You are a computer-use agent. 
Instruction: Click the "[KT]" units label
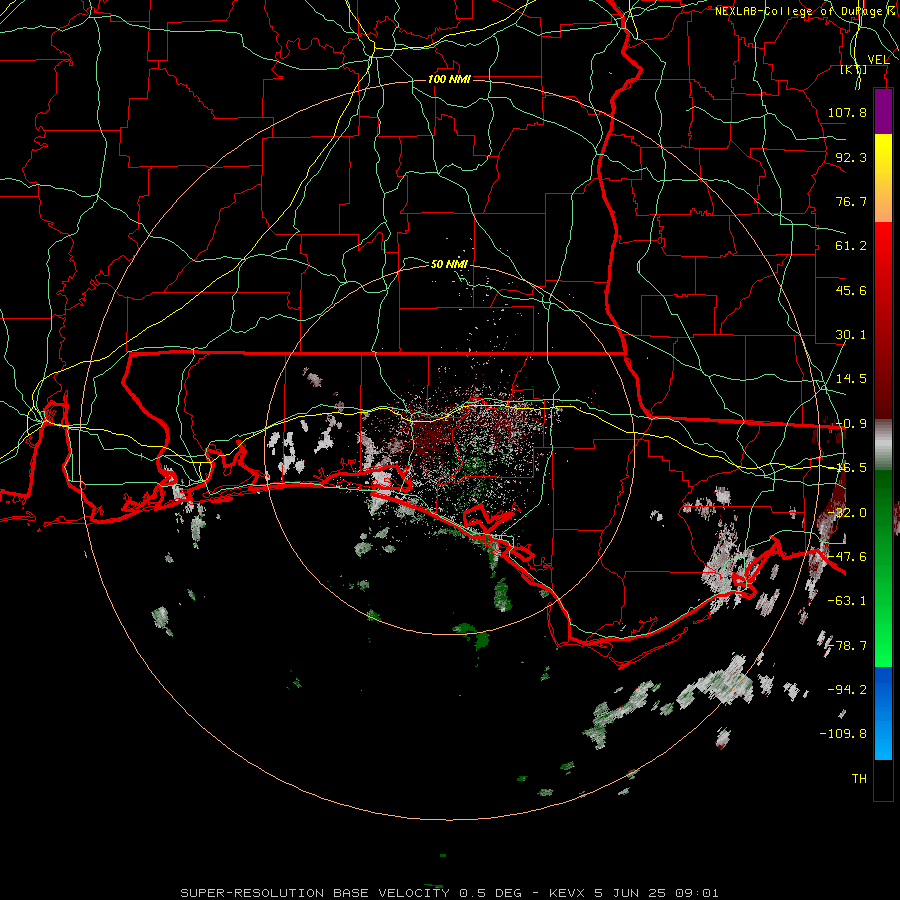point(854,69)
